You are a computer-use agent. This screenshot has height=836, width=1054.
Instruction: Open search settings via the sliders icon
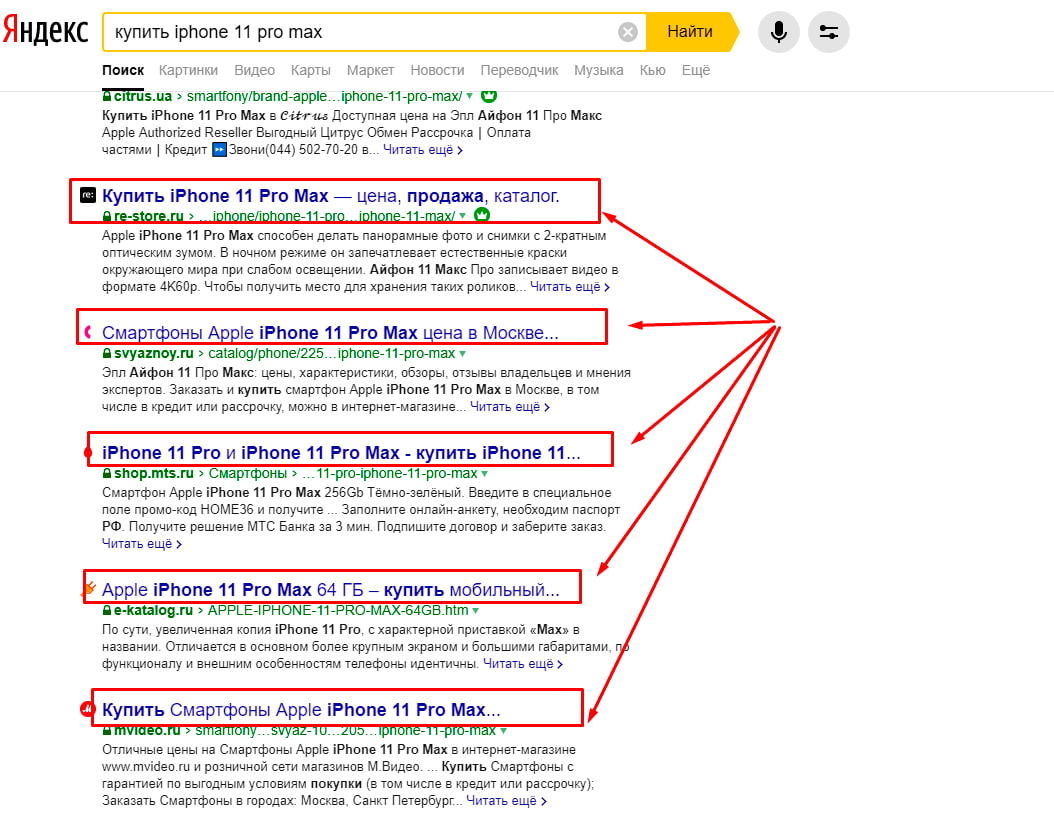[x=828, y=32]
